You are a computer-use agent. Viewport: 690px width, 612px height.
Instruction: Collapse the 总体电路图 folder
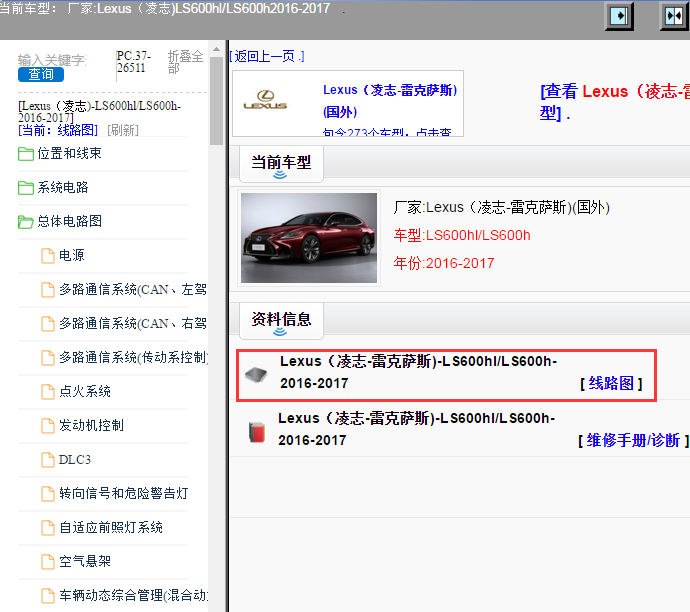tap(70, 221)
